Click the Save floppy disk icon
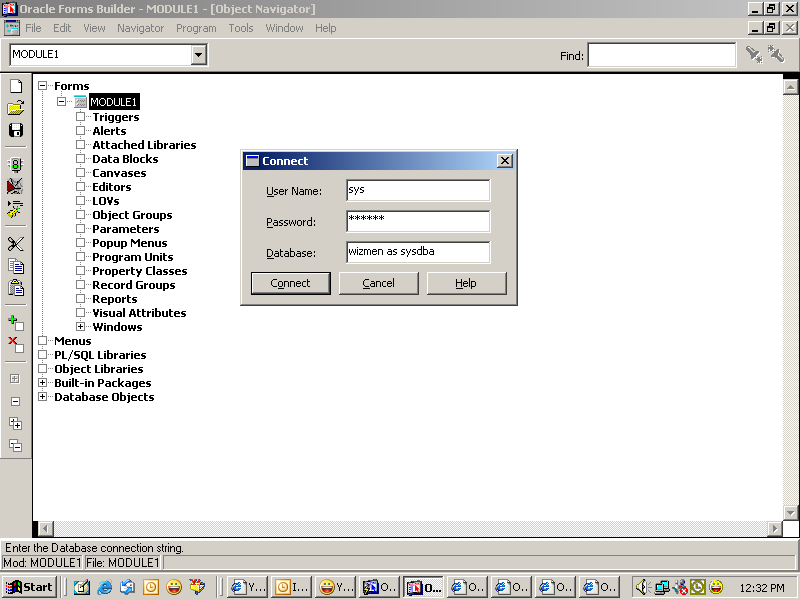Image resolution: width=800 pixels, height=600 pixels. pos(16,130)
